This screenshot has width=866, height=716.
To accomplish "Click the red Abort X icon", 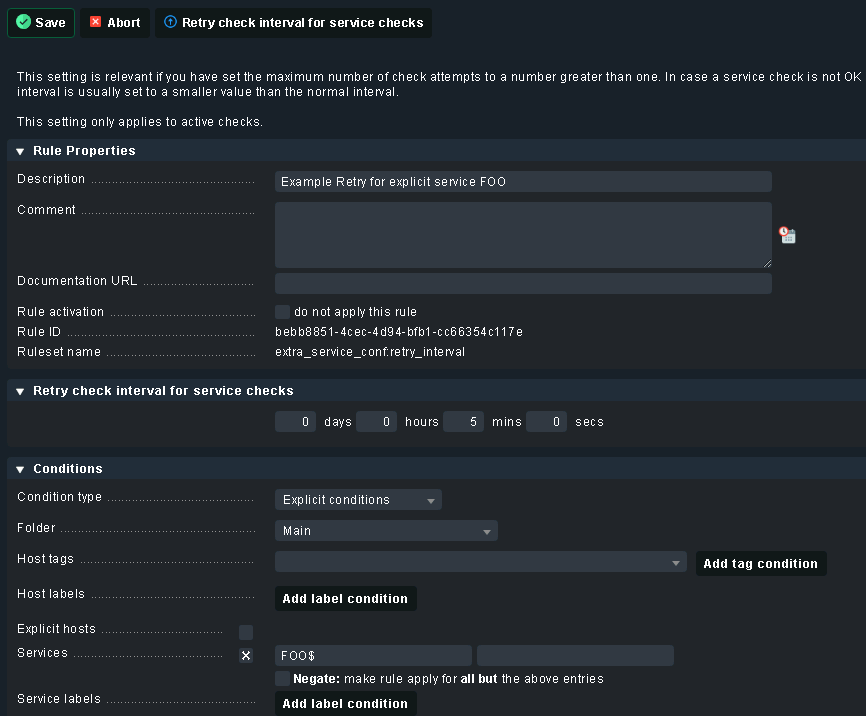I will [x=96, y=22].
